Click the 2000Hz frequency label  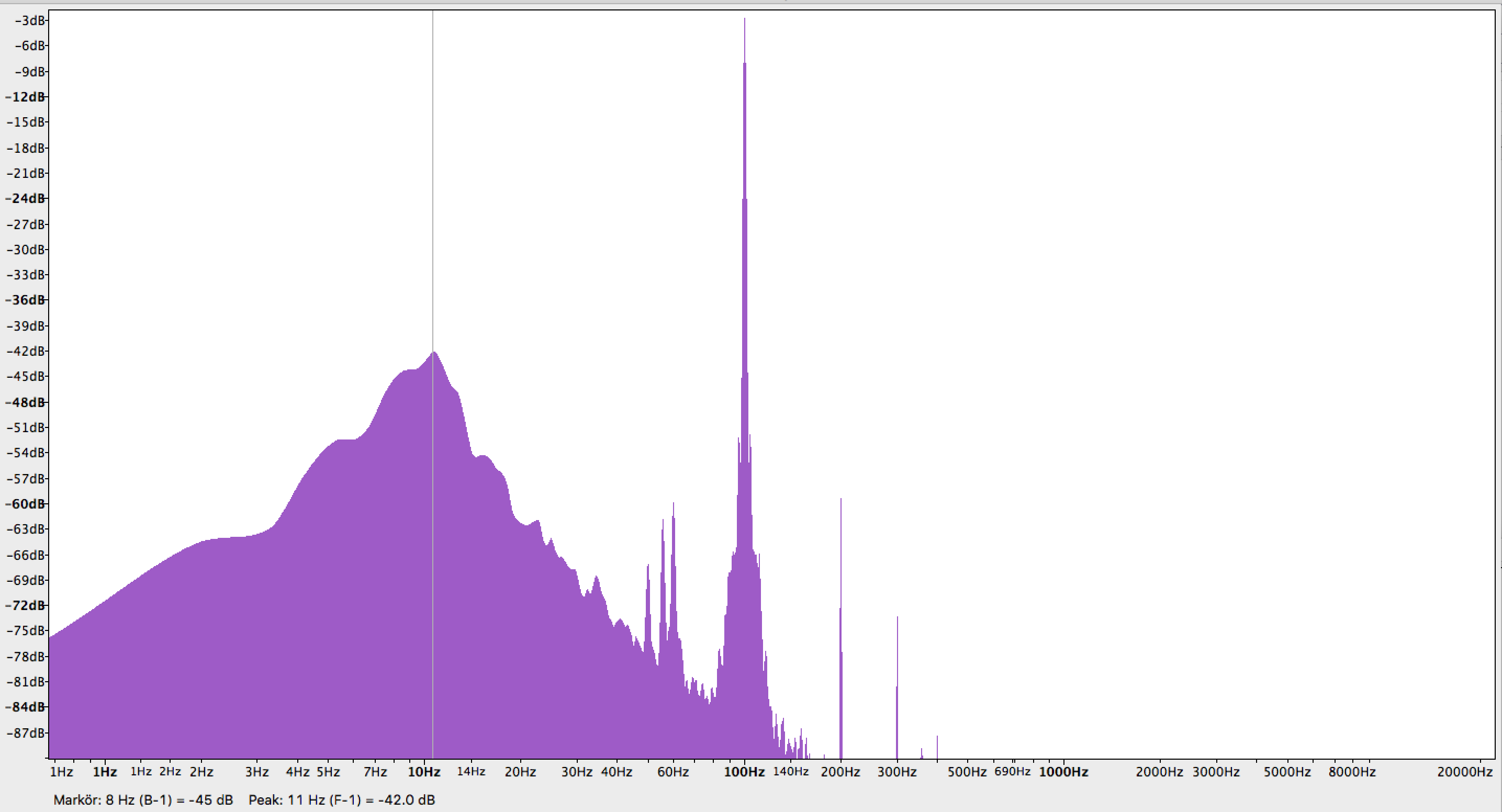(x=1159, y=772)
